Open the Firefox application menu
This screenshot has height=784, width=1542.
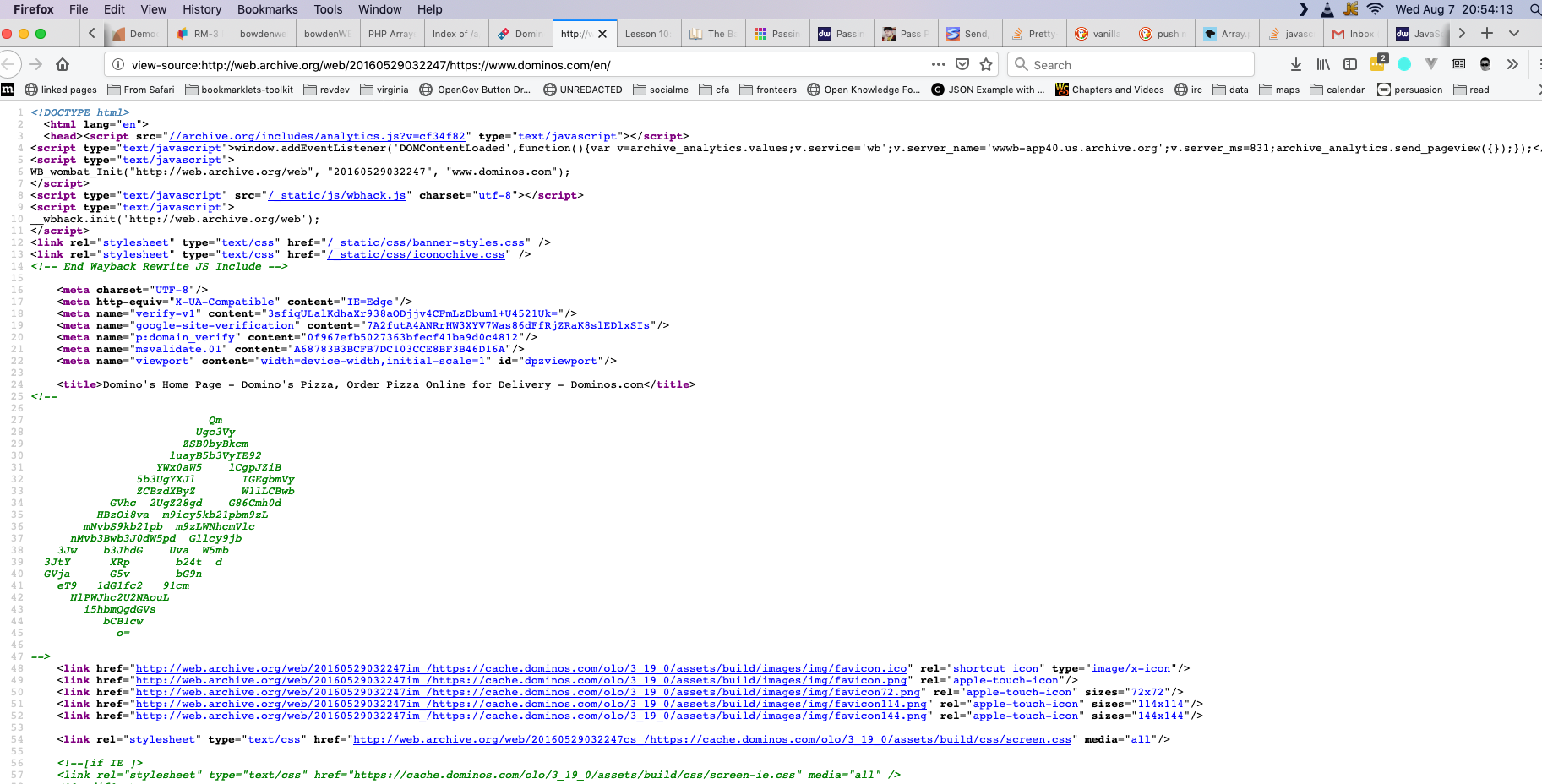click(x=34, y=9)
